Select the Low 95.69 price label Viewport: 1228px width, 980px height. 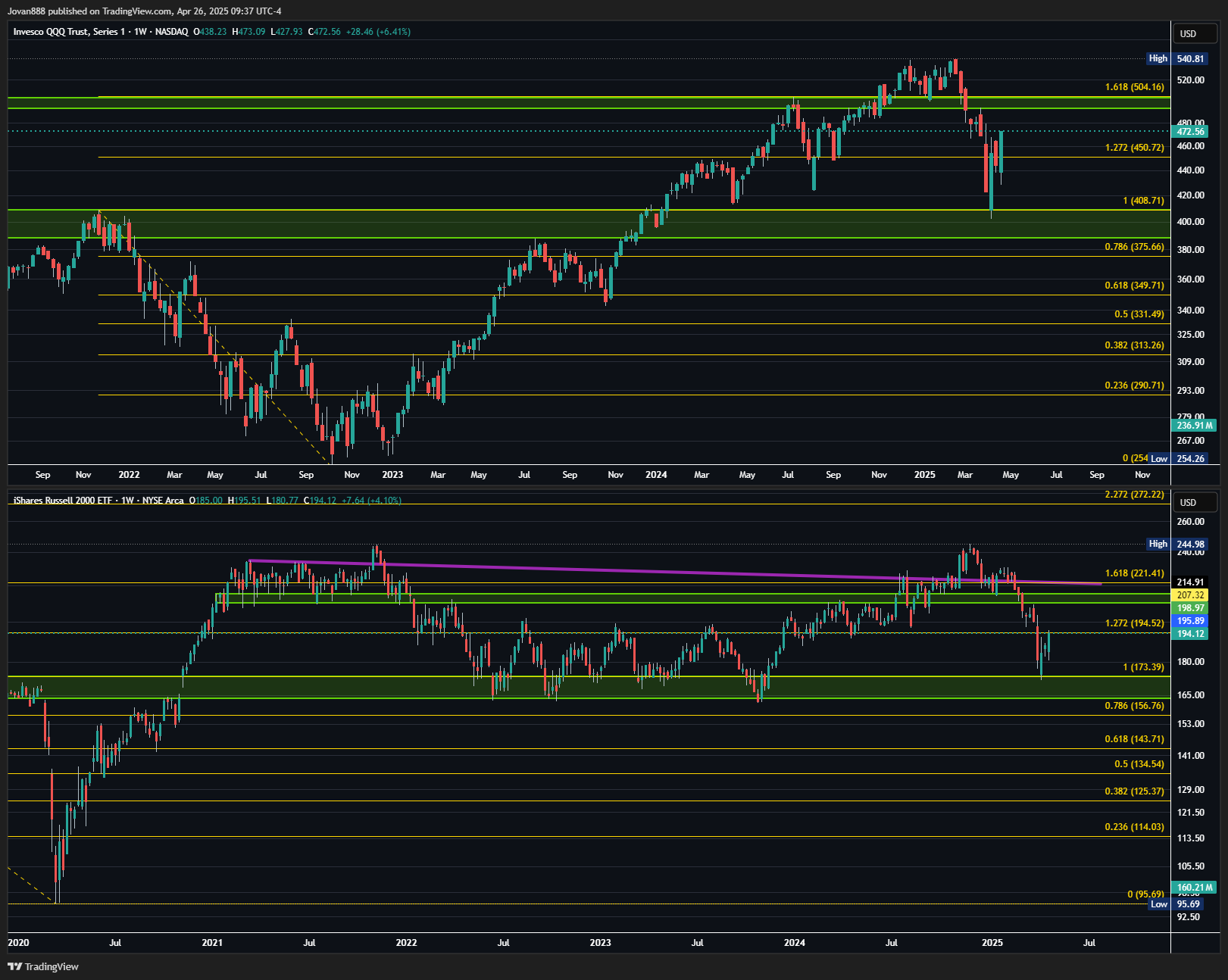(x=1176, y=904)
